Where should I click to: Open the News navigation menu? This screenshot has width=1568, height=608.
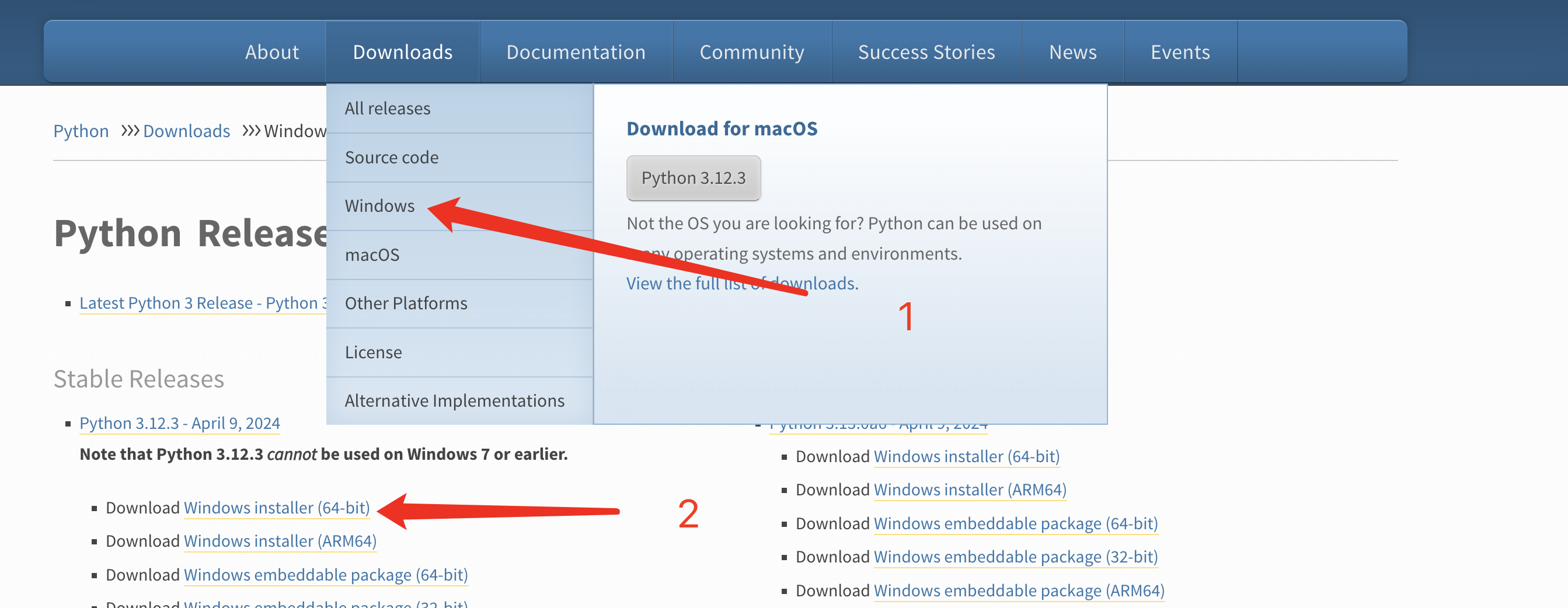[x=1072, y=53]
